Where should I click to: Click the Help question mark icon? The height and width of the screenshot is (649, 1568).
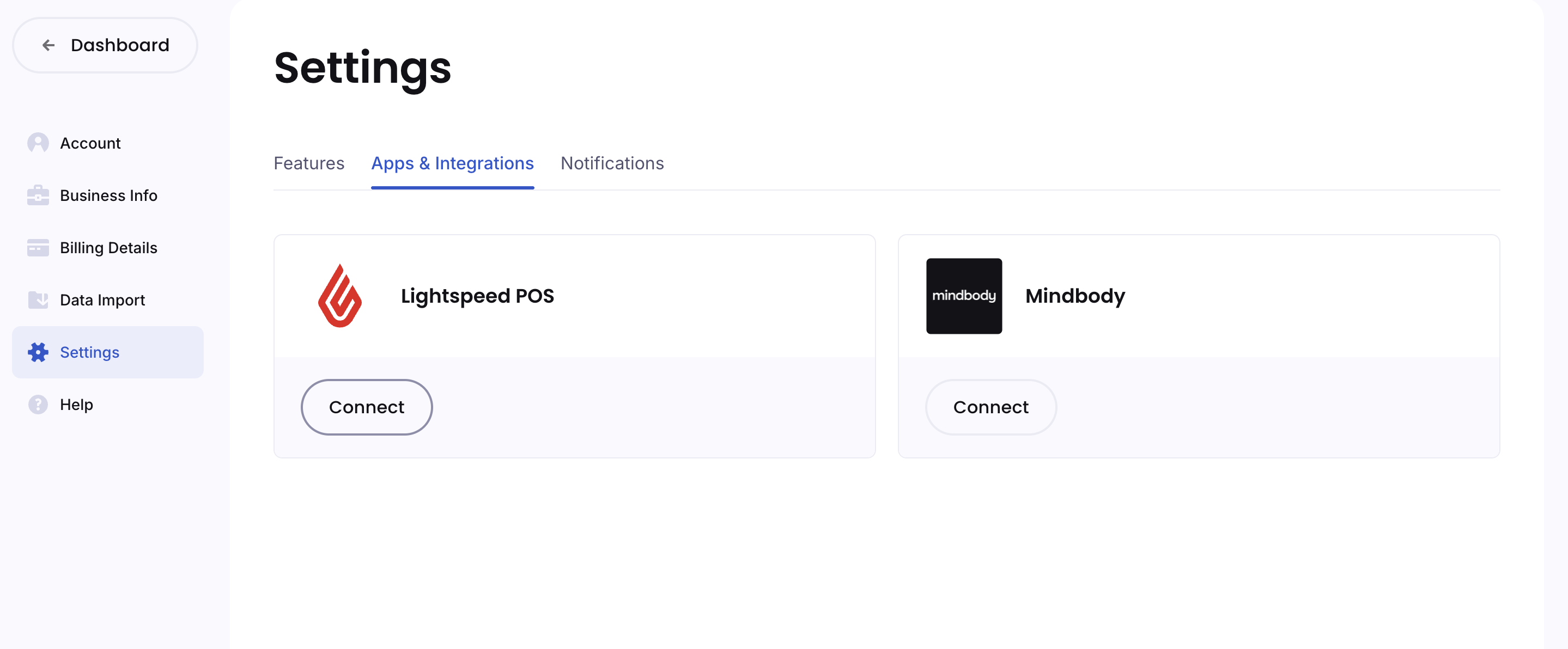(x=38, y=405)
